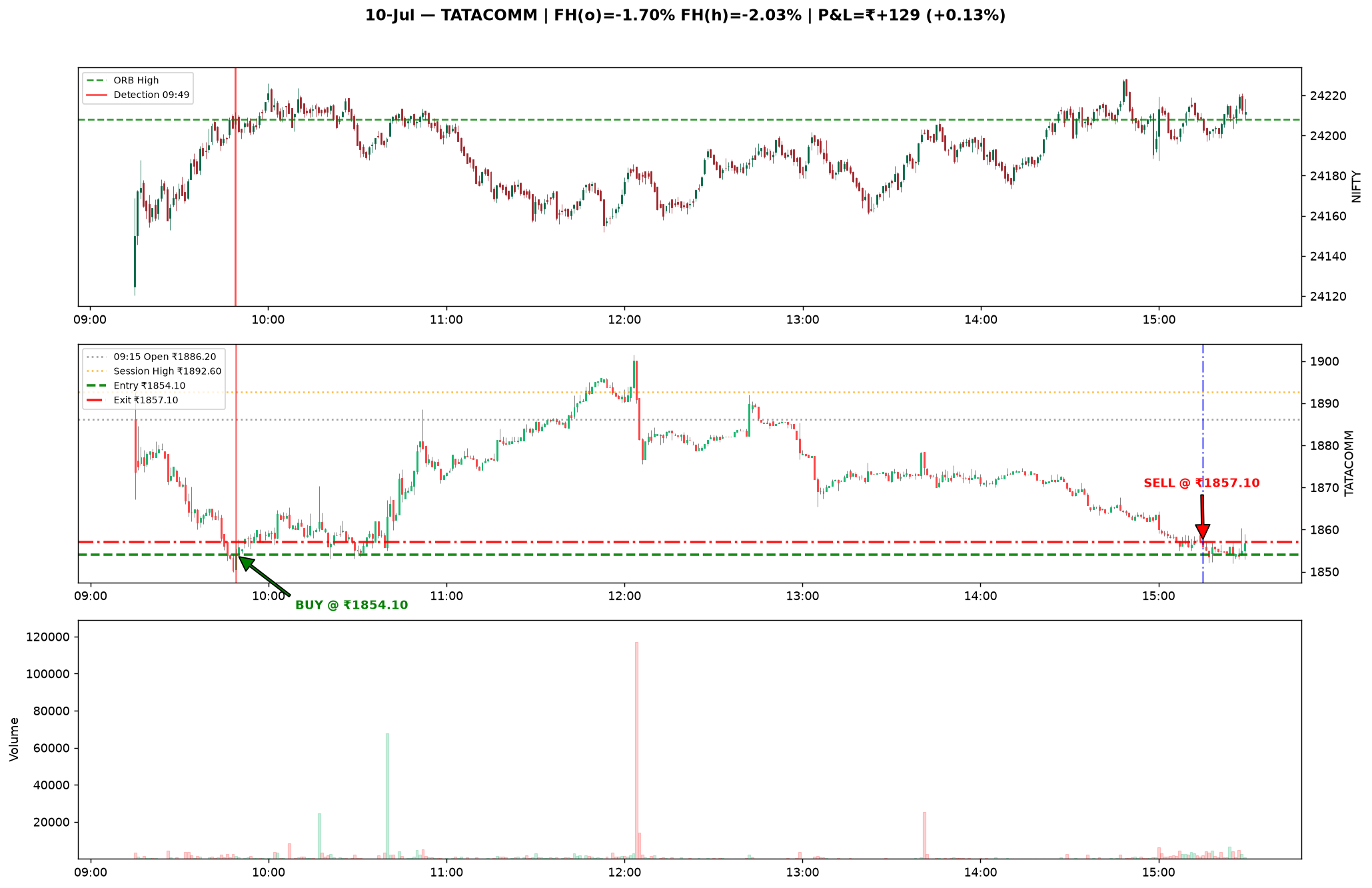
Task: Click the 24120 tick on NIFTY axis
Action: pos(1325,297)
